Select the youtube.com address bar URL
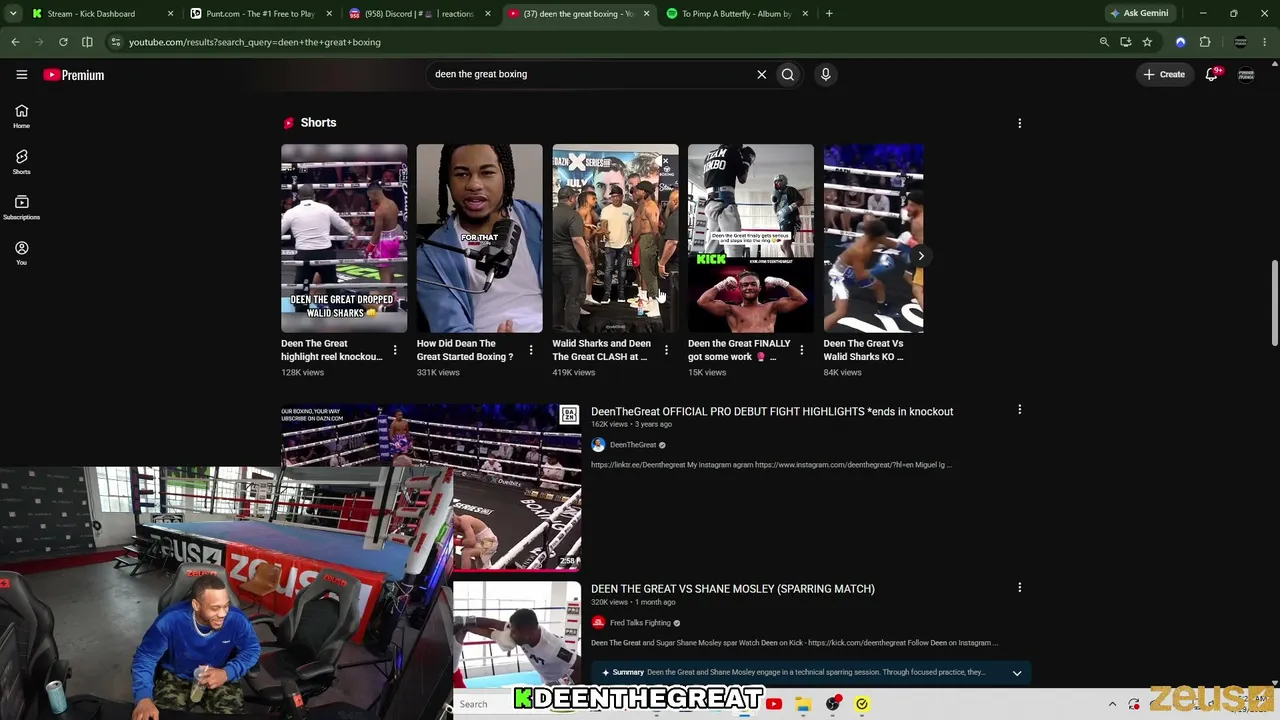The height and width of the screenshot is (720, 1280). coord(255,42)
